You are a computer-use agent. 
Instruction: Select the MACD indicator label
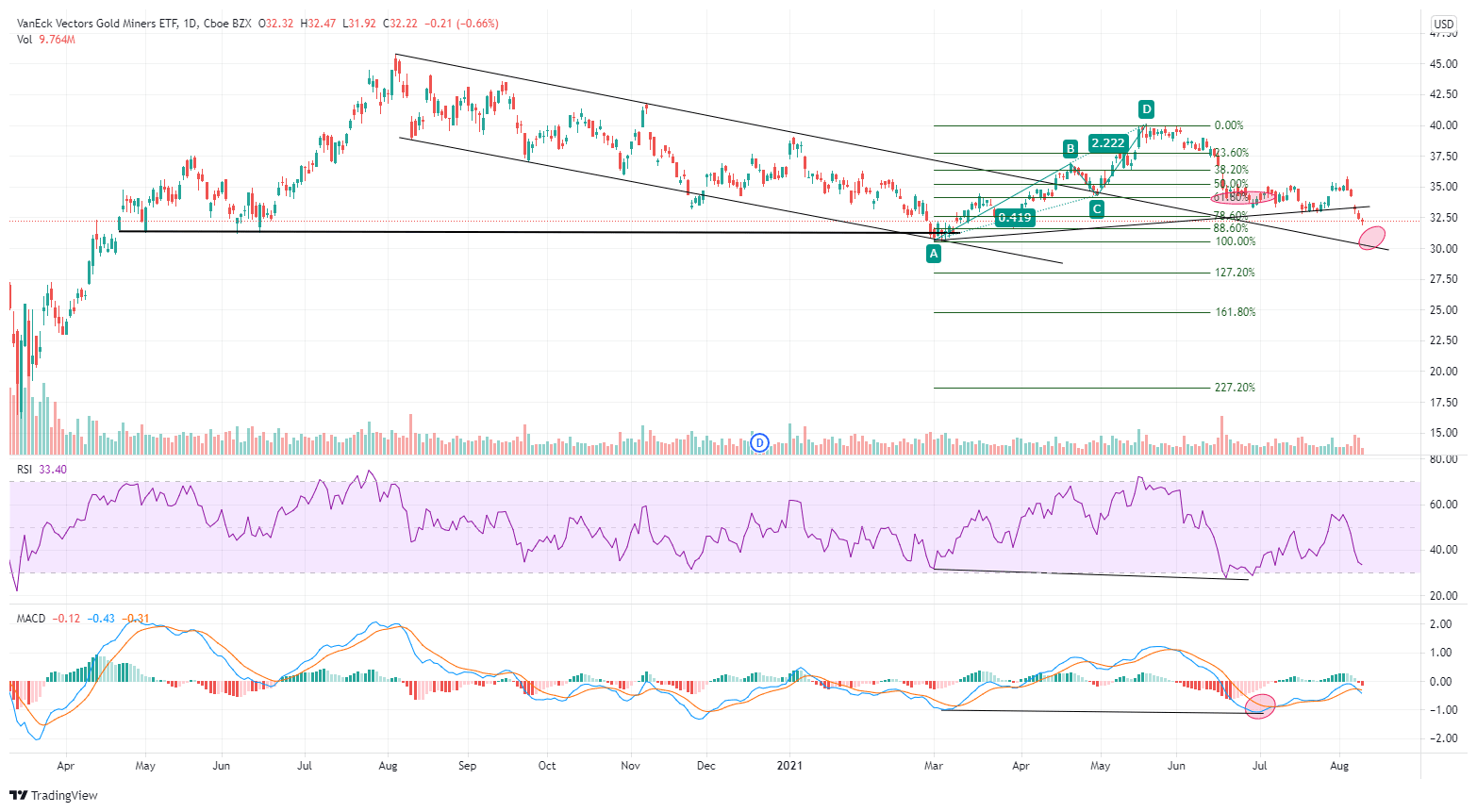tap(31, 619)
